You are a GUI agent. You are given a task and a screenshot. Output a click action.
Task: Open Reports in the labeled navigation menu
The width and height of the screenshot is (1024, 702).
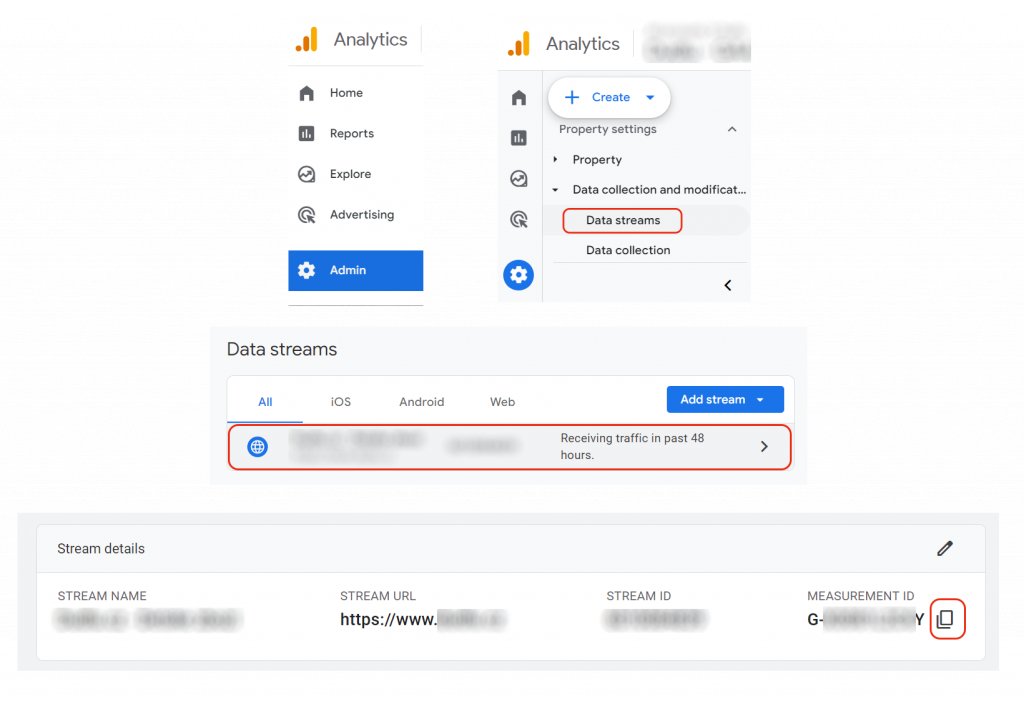tap(355, 133)
